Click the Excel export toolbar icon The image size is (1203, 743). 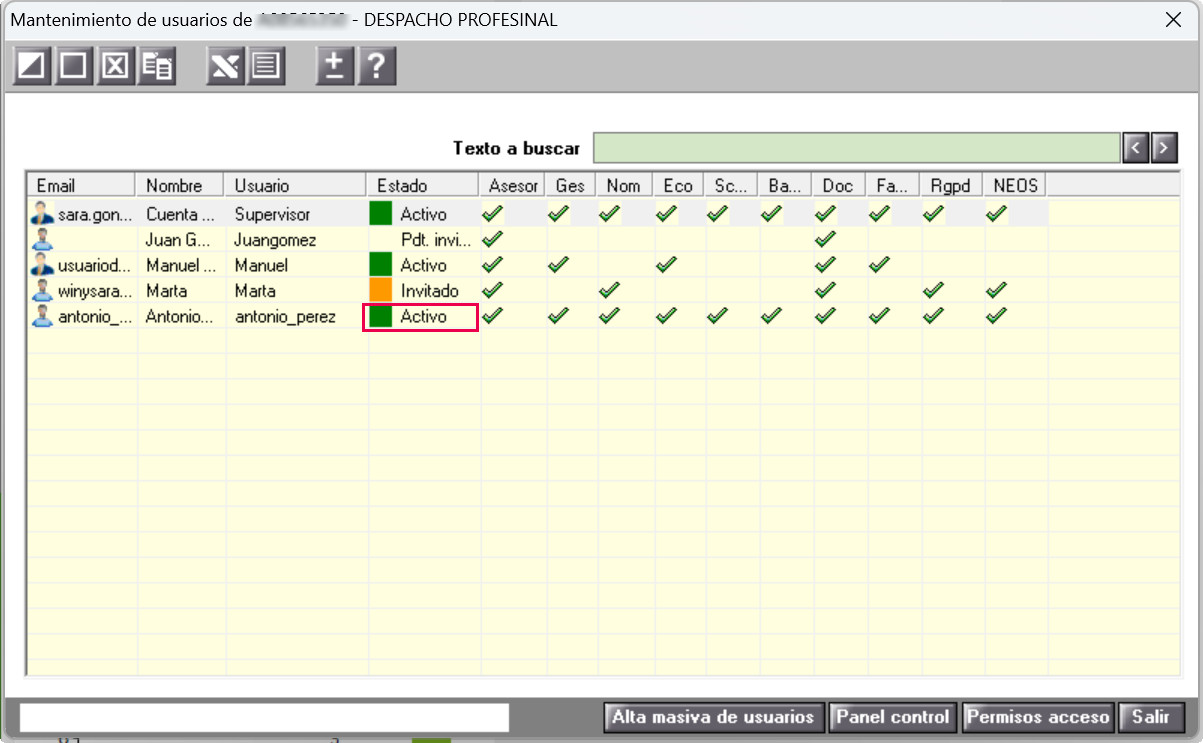pos(226,66)
